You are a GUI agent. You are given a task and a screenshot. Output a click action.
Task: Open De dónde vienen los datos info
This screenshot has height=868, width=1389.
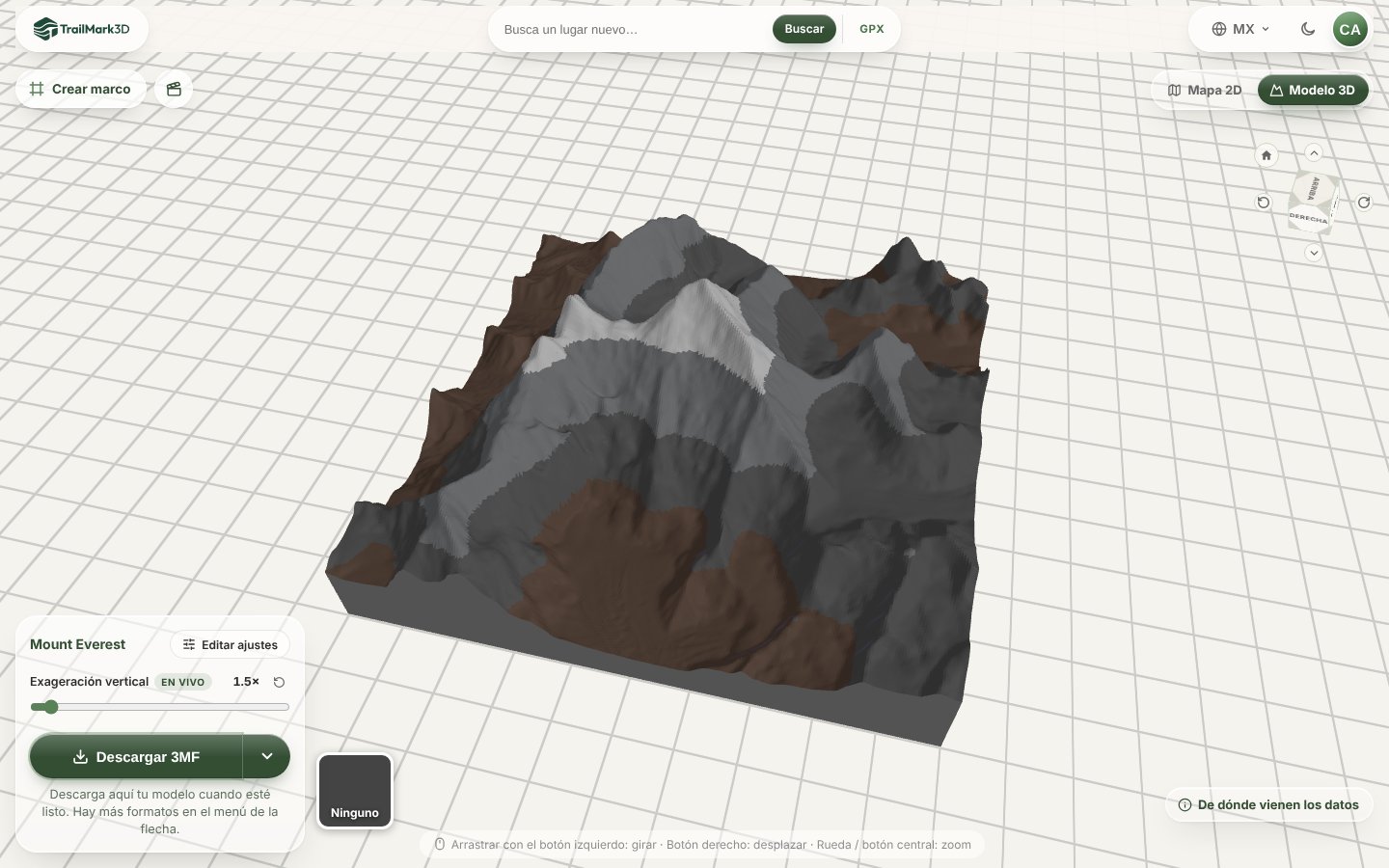coord(1268,804)
